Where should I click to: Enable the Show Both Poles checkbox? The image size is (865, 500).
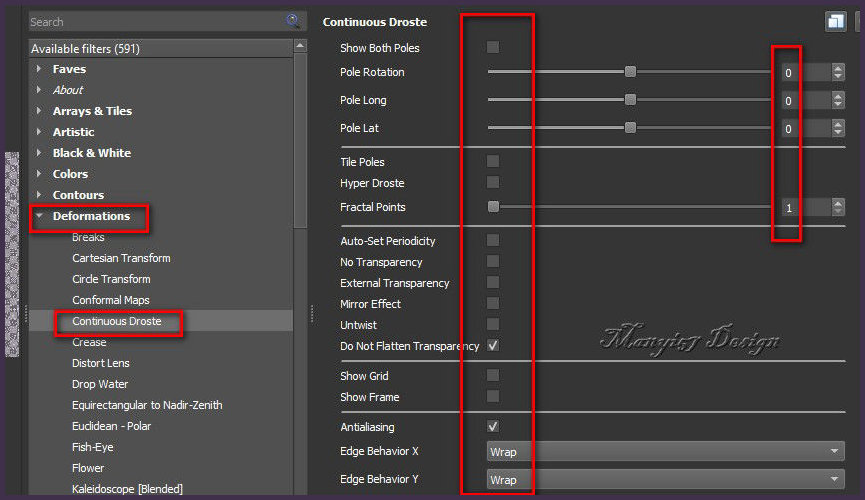click(x=493, y=47)
